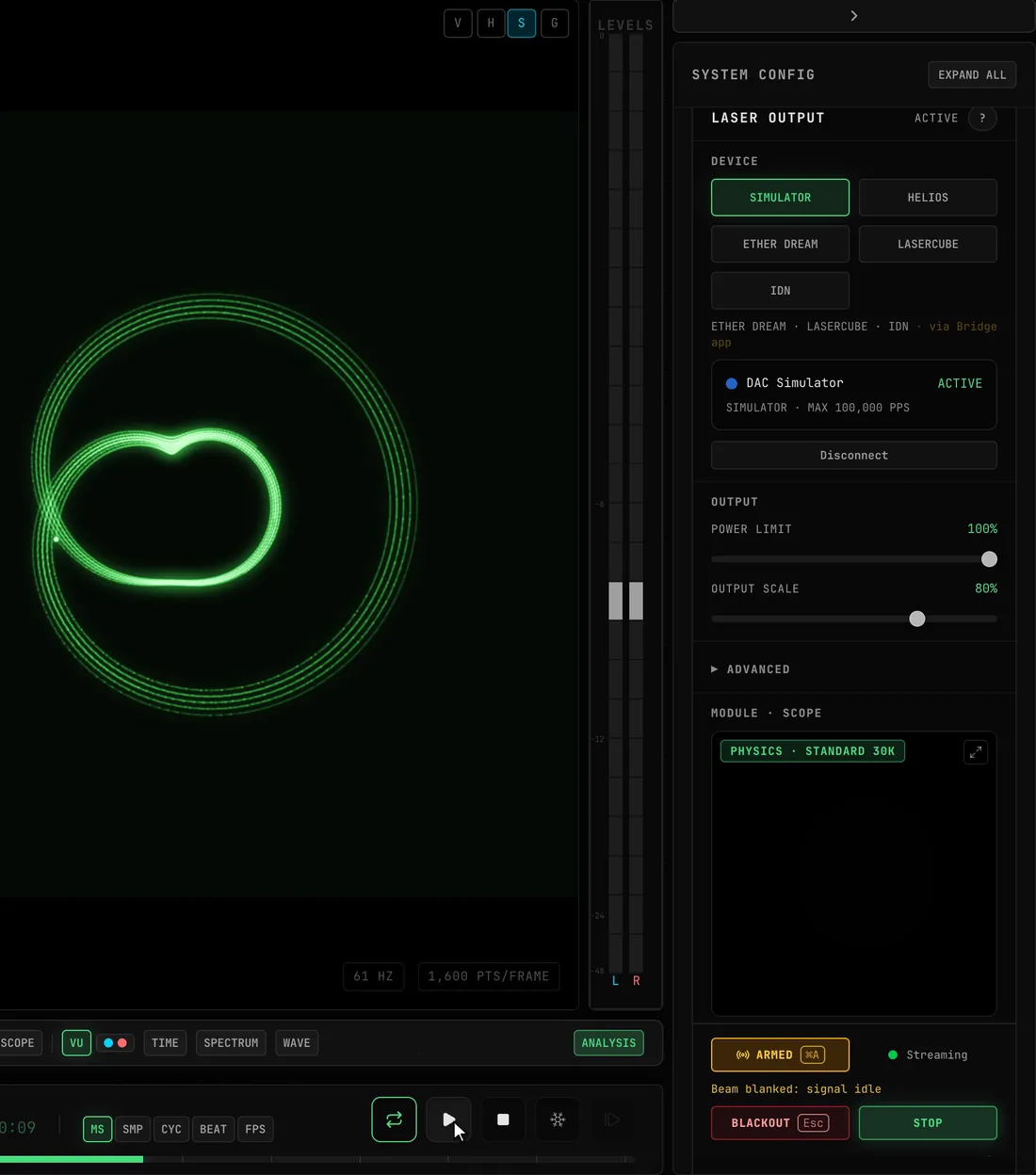Toggle the Analysis button
The height and width of the screenshot is (1175, 1036).
(608, 1043)
